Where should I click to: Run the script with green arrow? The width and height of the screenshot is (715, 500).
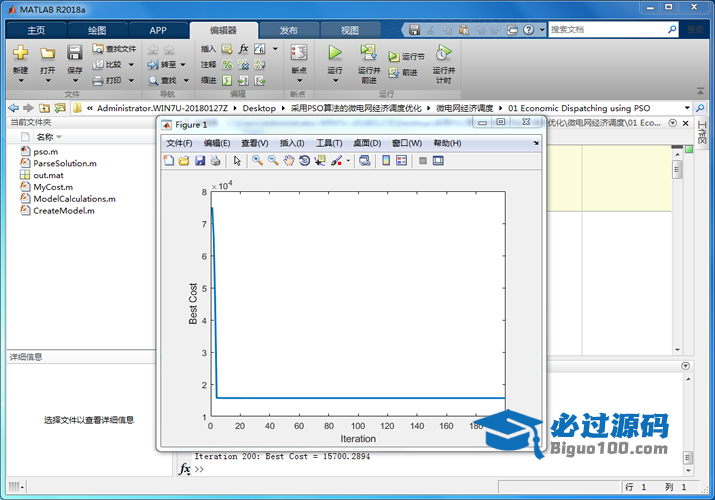pyautogui.click(x=335, y=53)
